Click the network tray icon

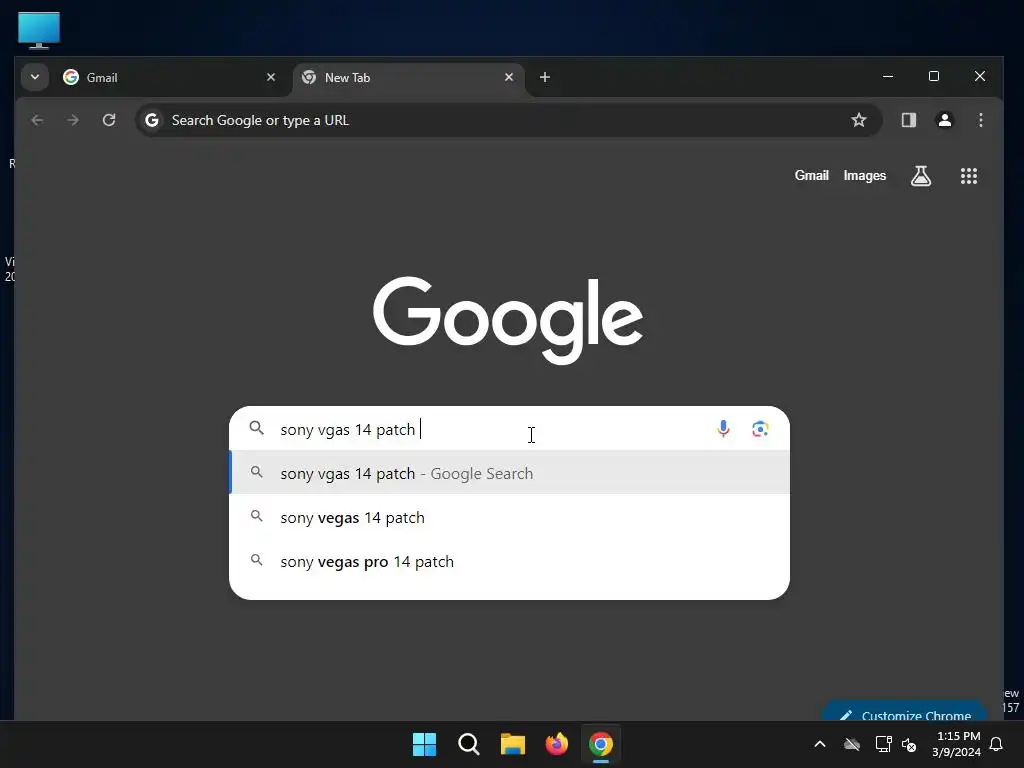(x=883, y=744)
